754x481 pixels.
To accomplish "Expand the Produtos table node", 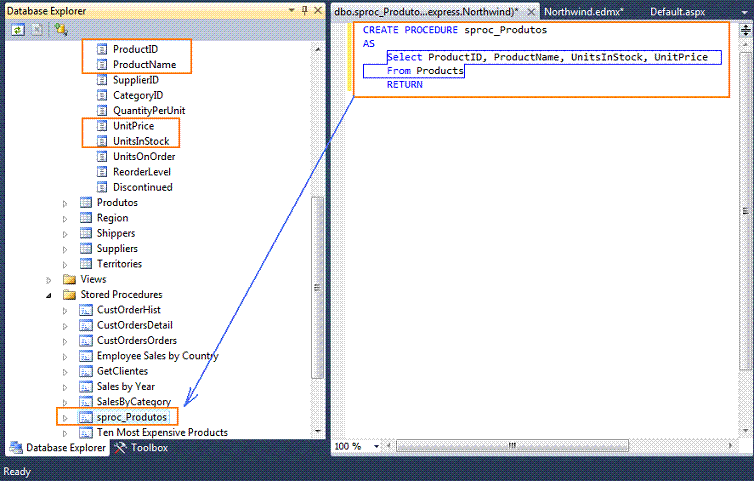I will tap(64, 203).
